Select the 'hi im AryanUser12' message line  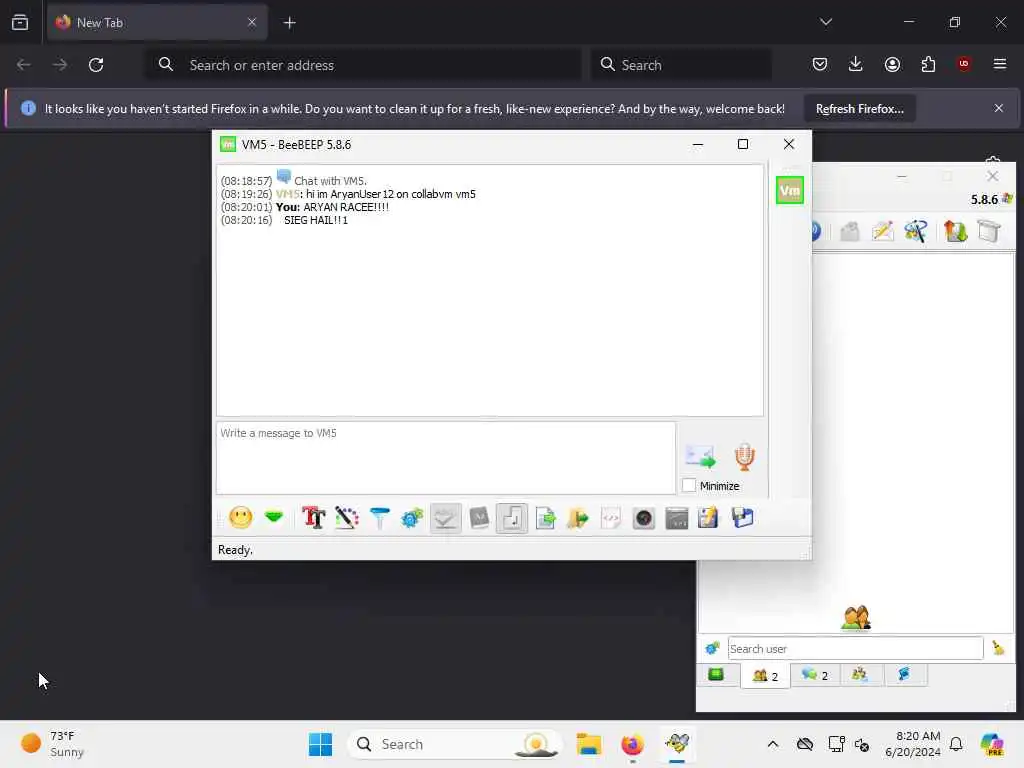click(391, 194)
